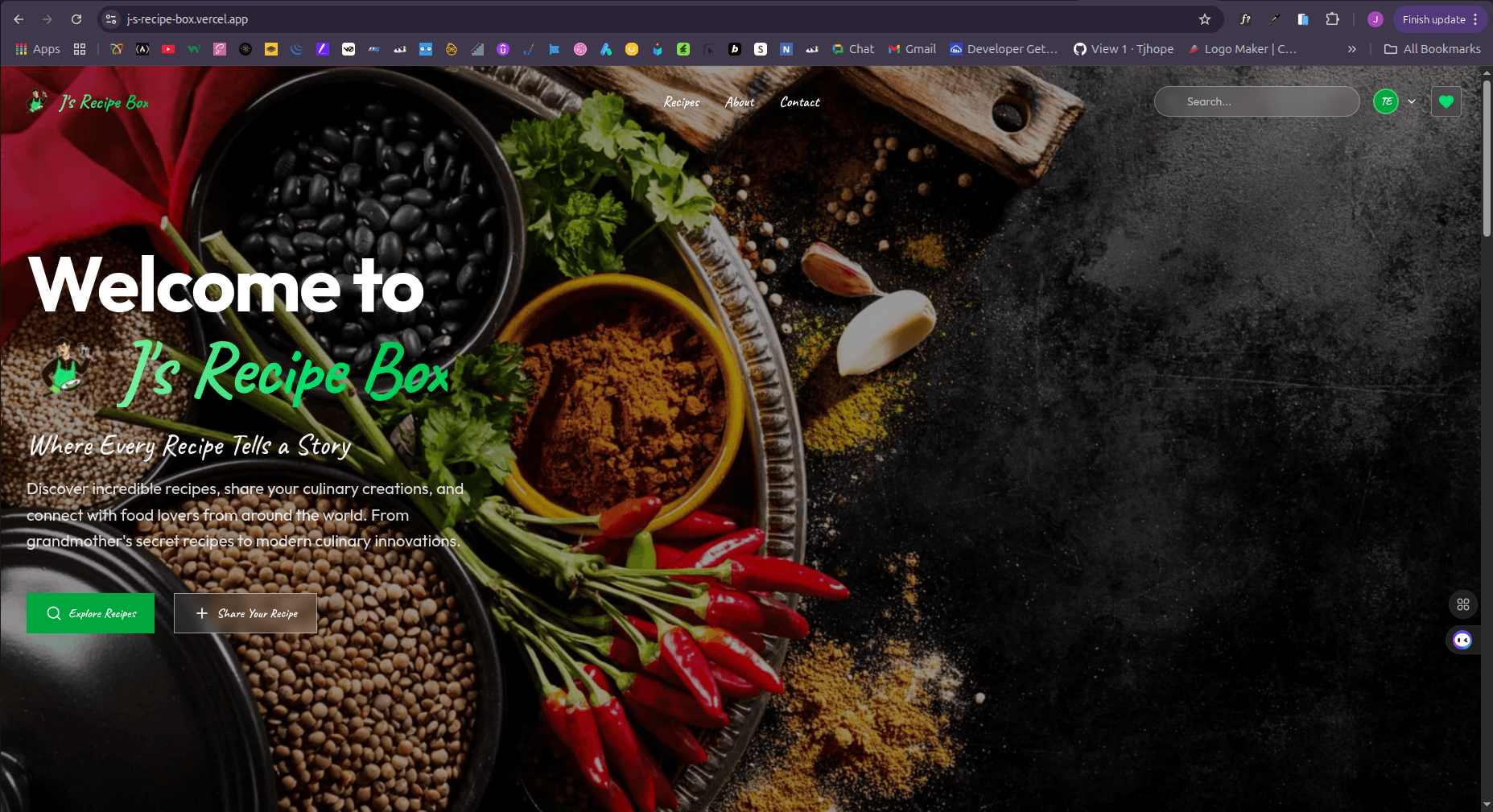Open the floating grid widget icon
1493x812 pixels.
pos(1463,604)
